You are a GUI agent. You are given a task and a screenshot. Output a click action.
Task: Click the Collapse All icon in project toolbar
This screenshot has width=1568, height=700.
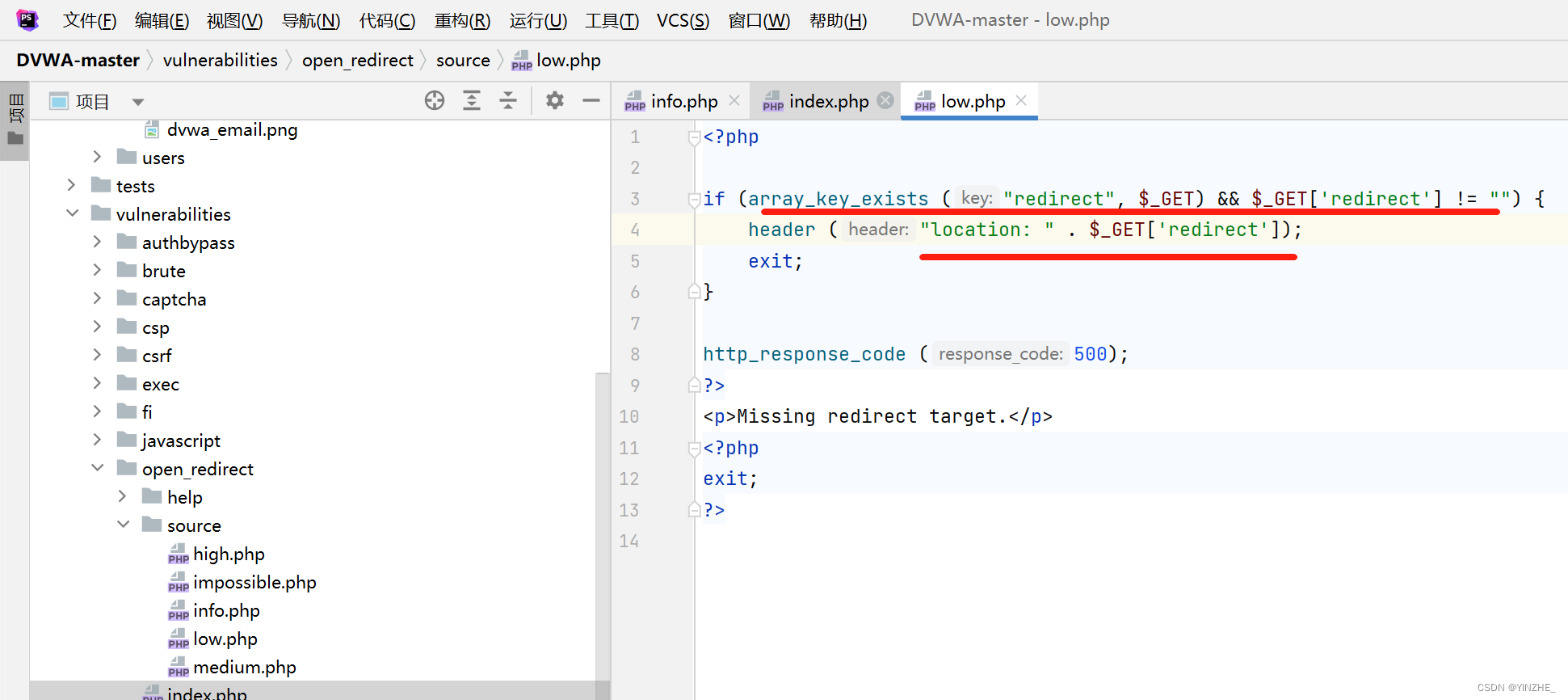(x=508, y=100)
